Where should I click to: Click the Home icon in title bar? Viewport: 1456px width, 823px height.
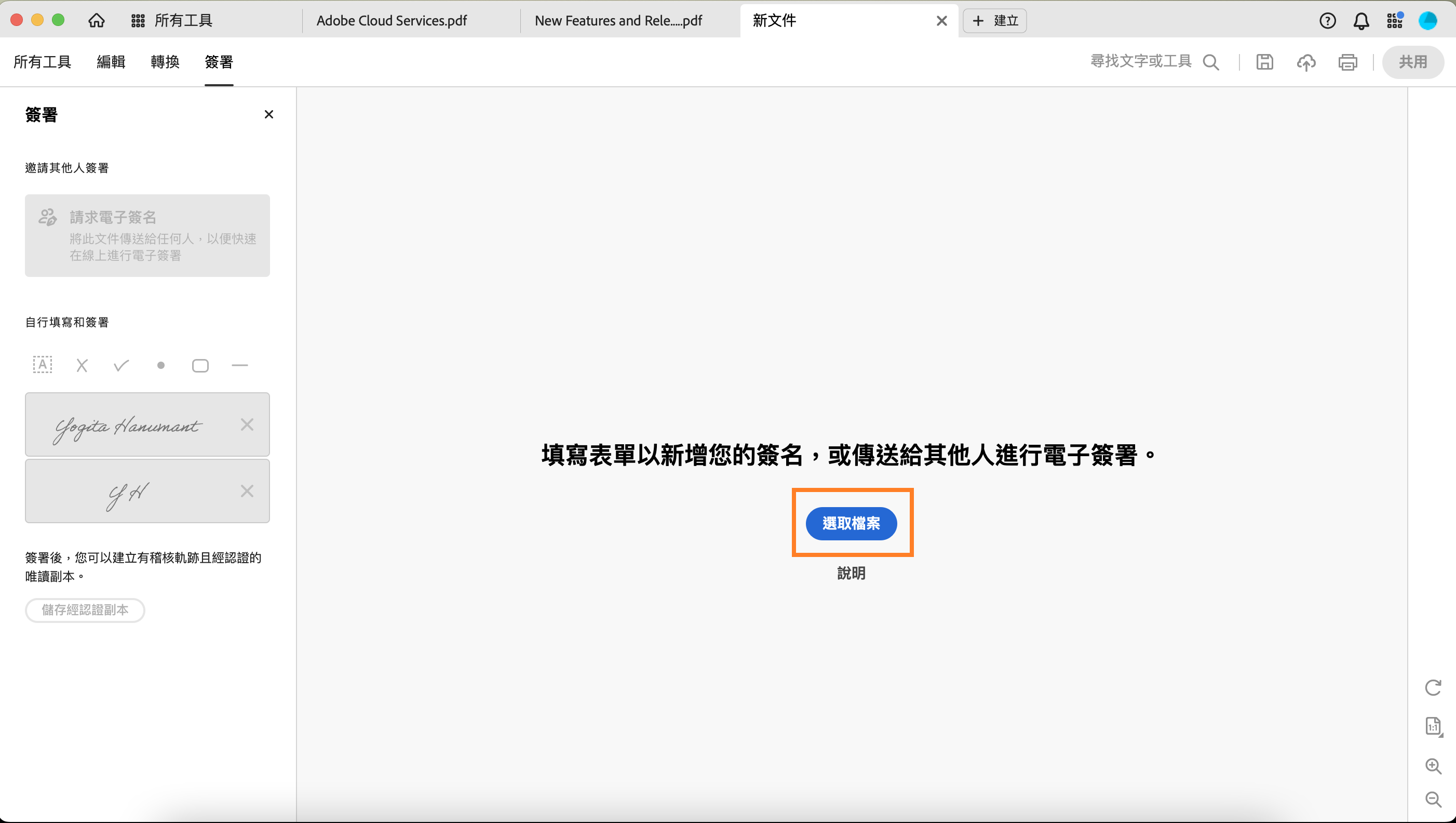point(96,21)
